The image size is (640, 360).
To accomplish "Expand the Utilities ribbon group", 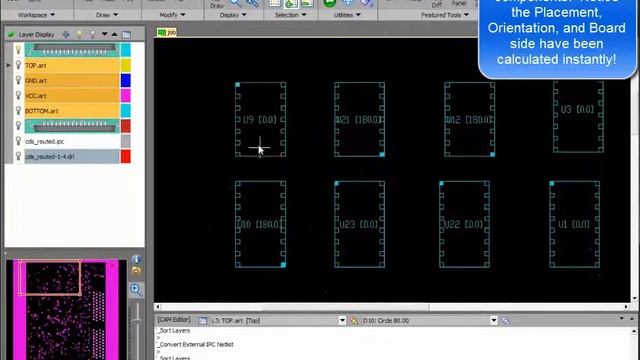I will click(347, 15).
